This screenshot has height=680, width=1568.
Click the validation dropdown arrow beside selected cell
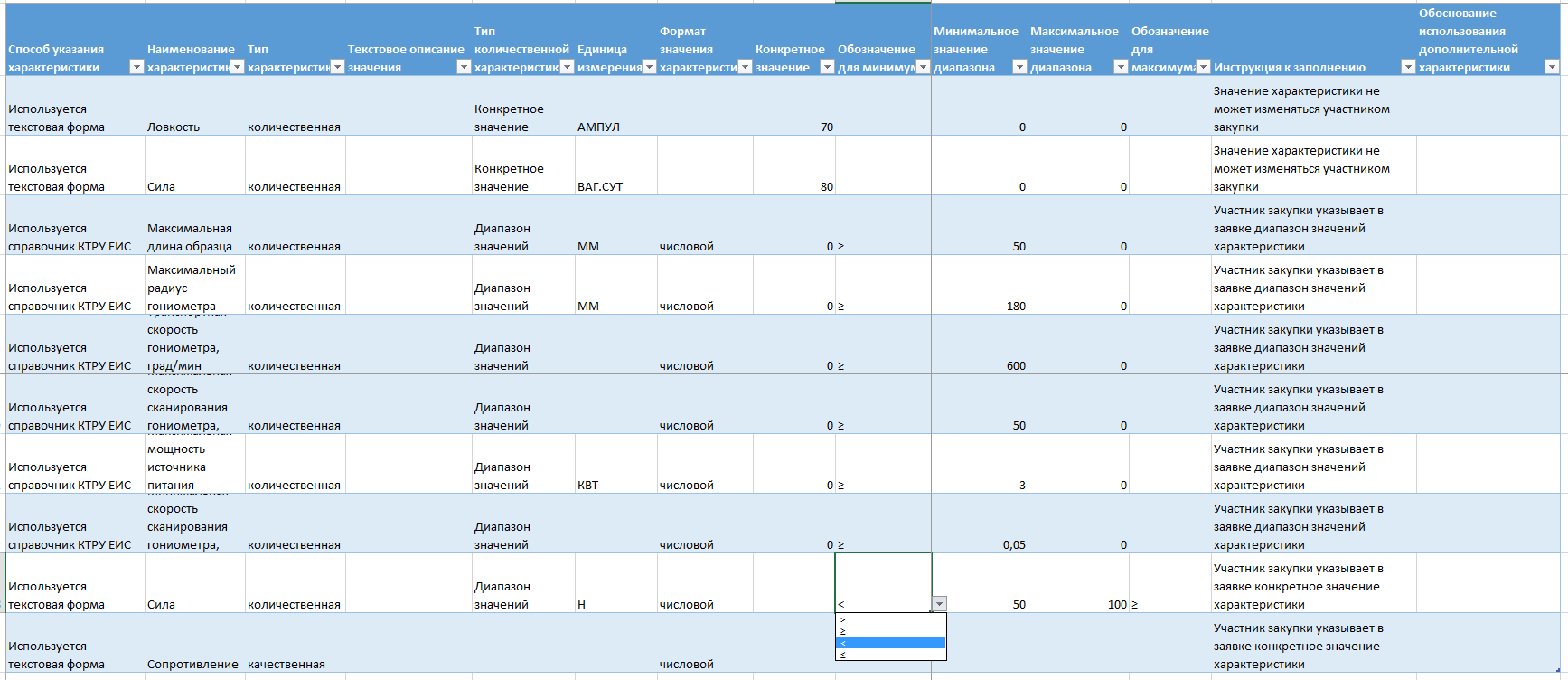point(940,604)
